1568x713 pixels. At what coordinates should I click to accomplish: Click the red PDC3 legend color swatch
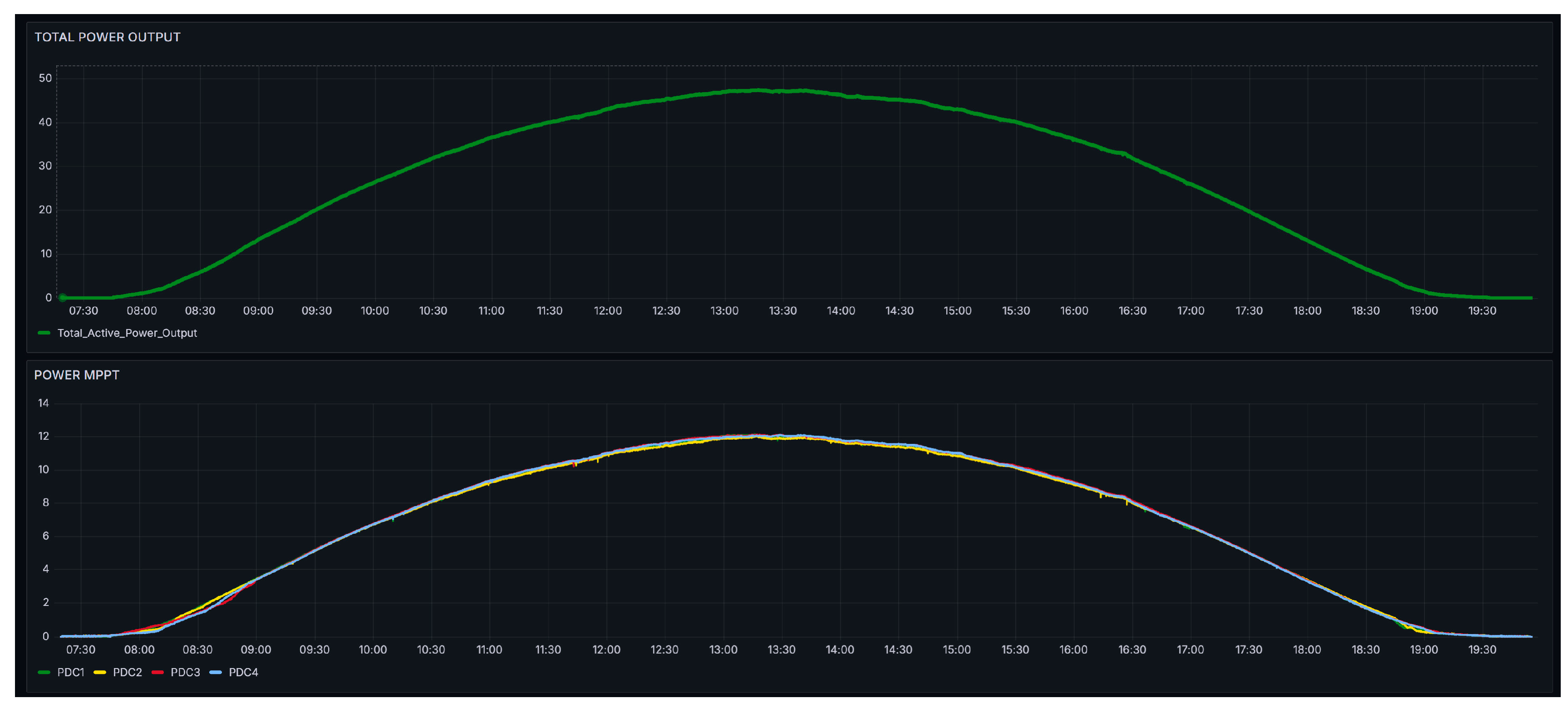point(157,672)
